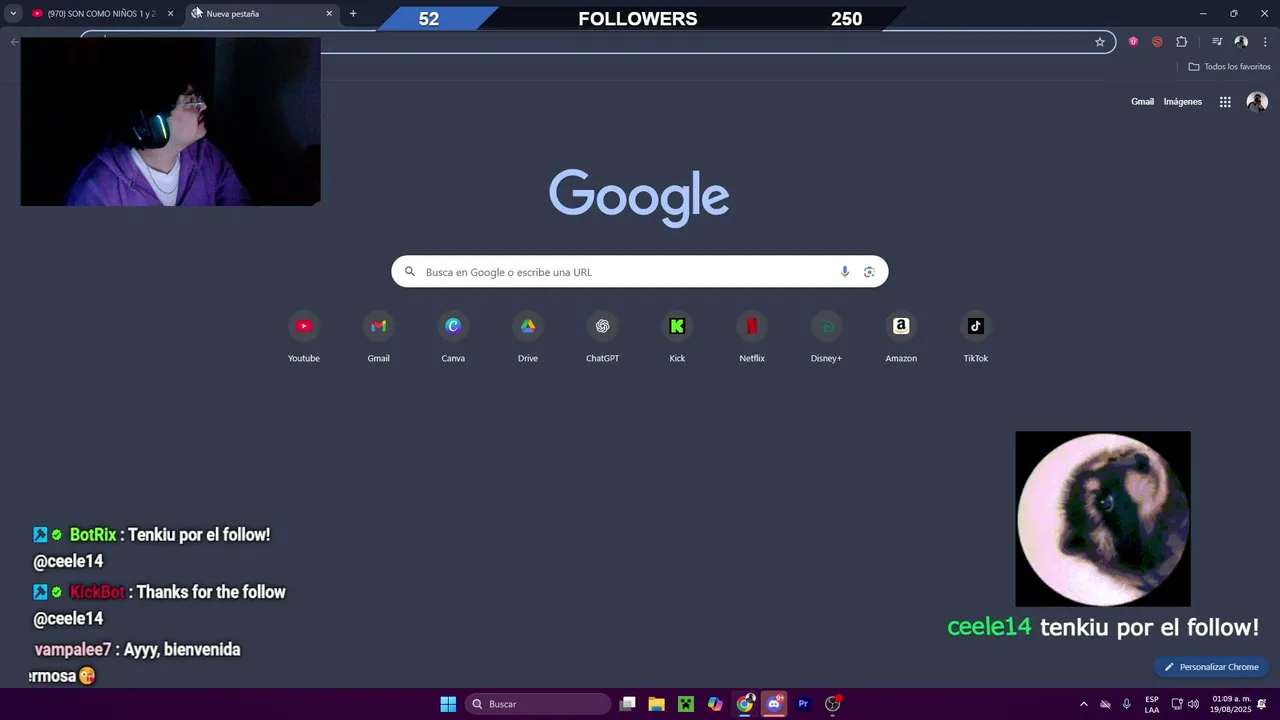
Task: Open the Gmail shortcut tile
Action: (x=378, y=337)
